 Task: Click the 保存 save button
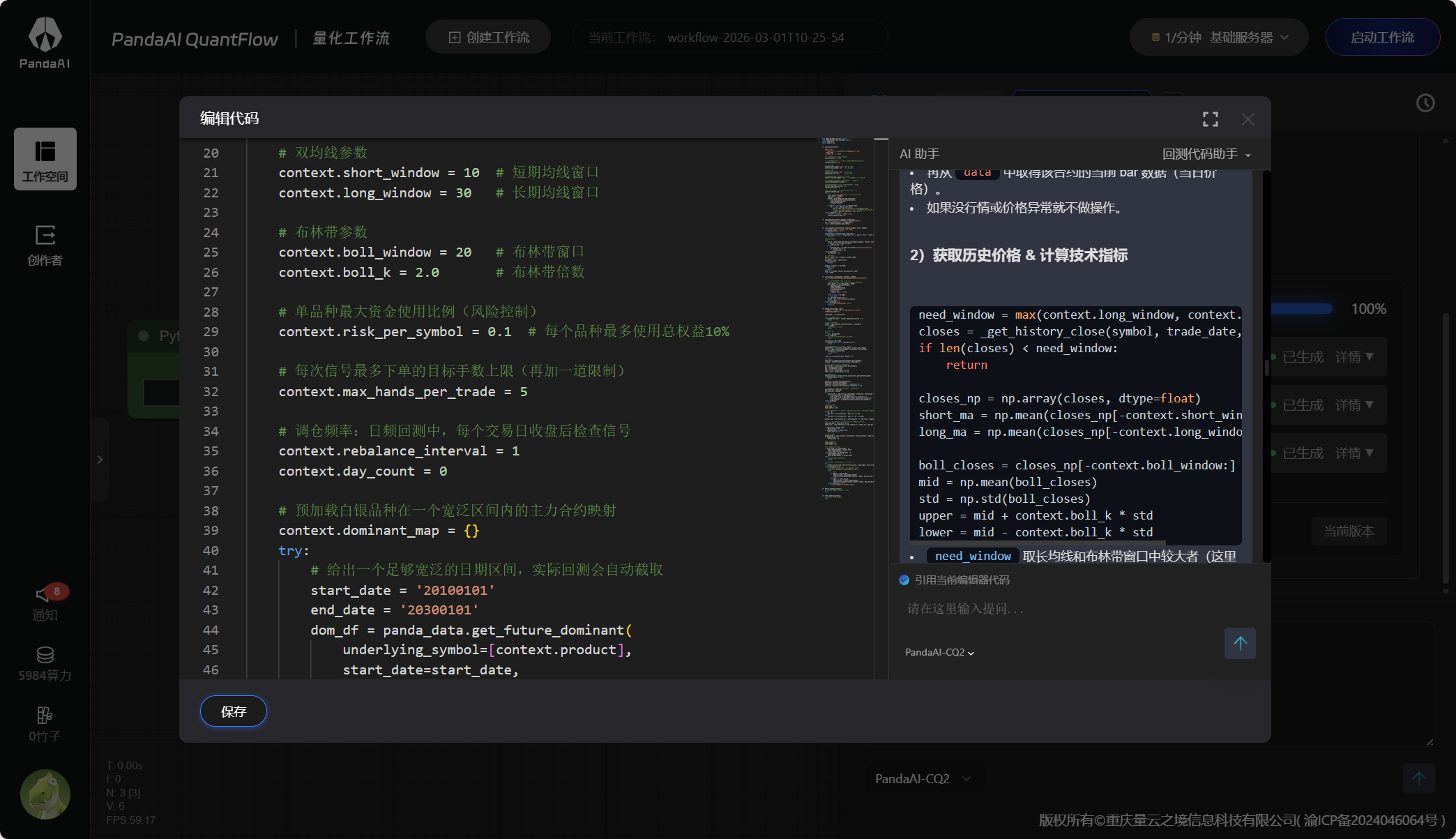point(234,711)
